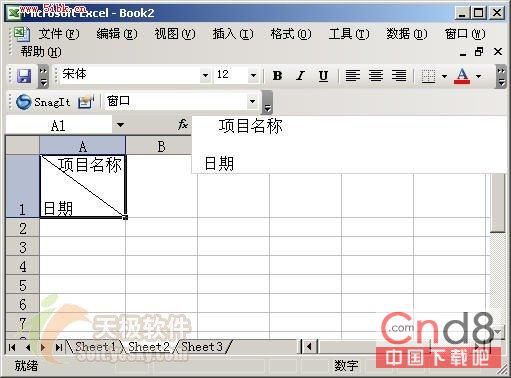Click the horizontal scrollbar left arrow

[x=310, y=347]
